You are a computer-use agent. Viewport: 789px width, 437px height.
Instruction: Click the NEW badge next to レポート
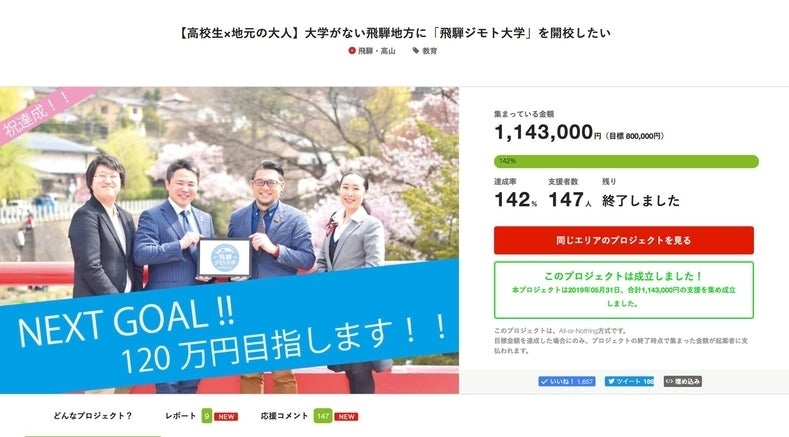click(x=226, y=417)
